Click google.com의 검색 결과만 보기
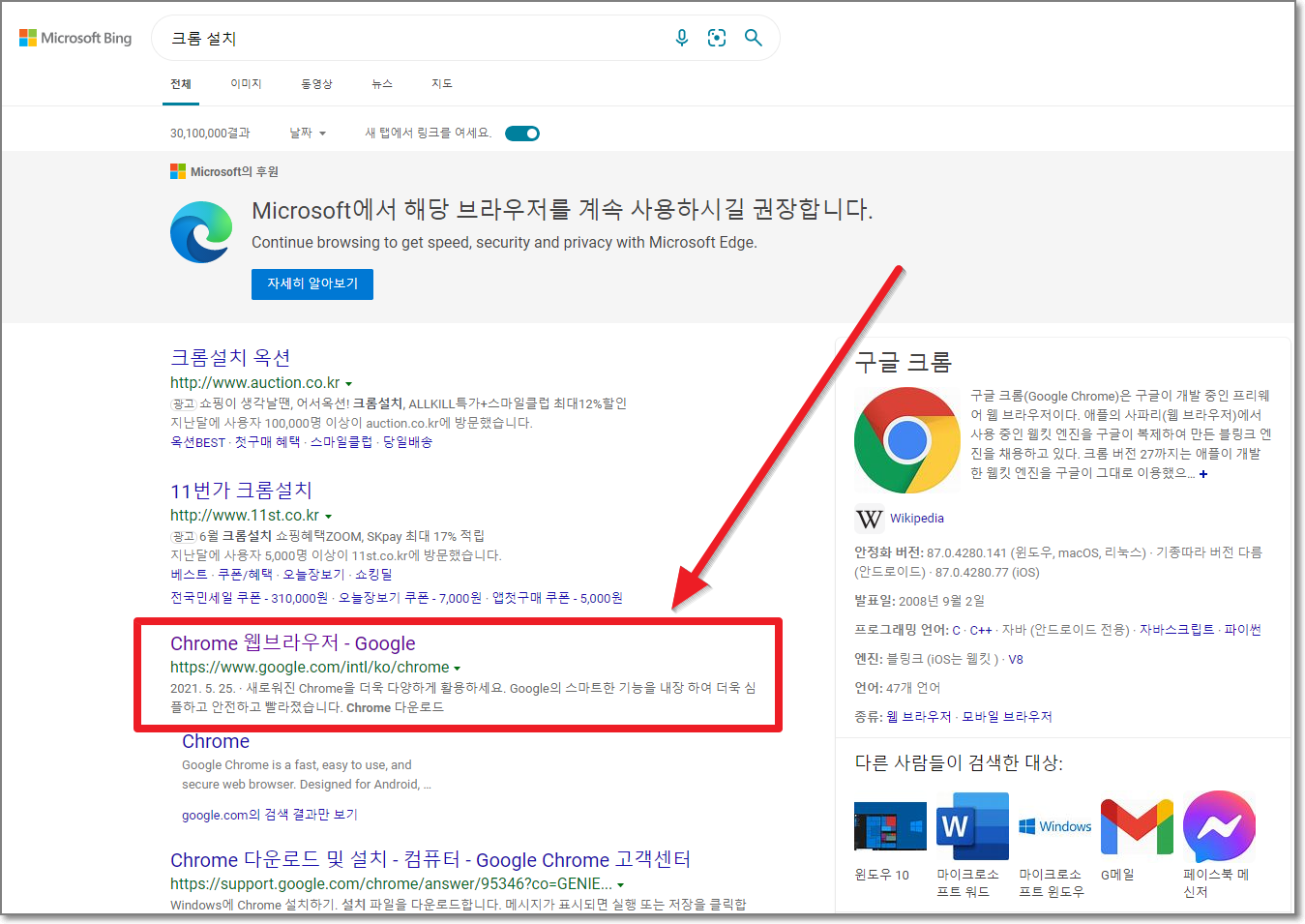This screenshot has width=1305, height=924. coord(270,815)
